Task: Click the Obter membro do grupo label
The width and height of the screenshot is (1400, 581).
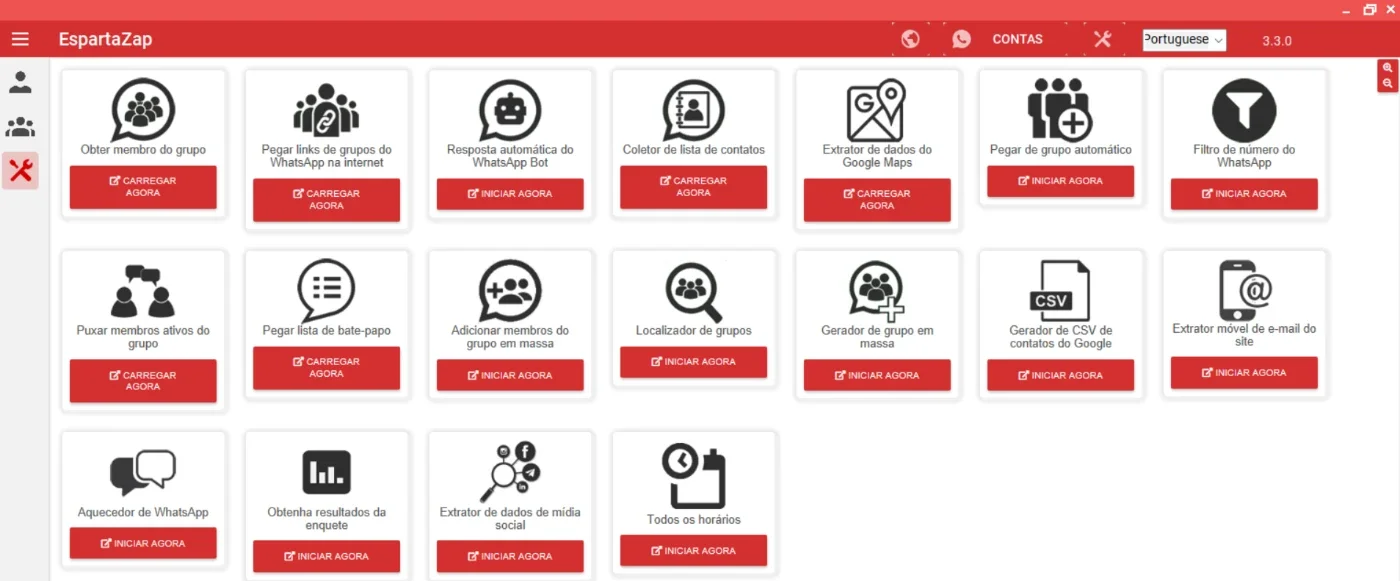Action: [x=143, y=150]
